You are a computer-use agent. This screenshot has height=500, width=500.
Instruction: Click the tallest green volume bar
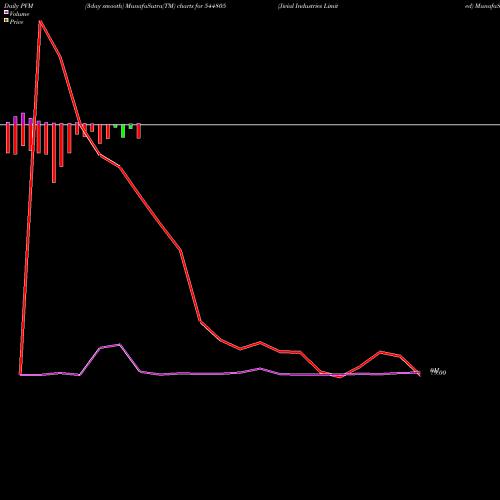click(123, 131)
